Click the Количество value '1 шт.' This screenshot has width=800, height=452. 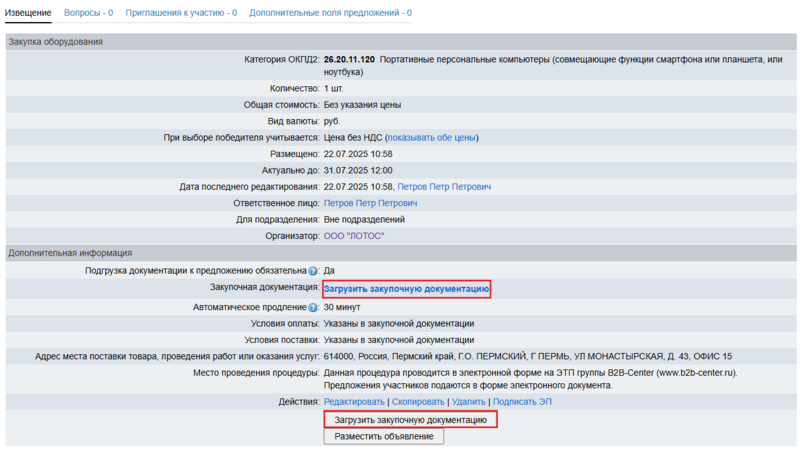coord(334,89)
